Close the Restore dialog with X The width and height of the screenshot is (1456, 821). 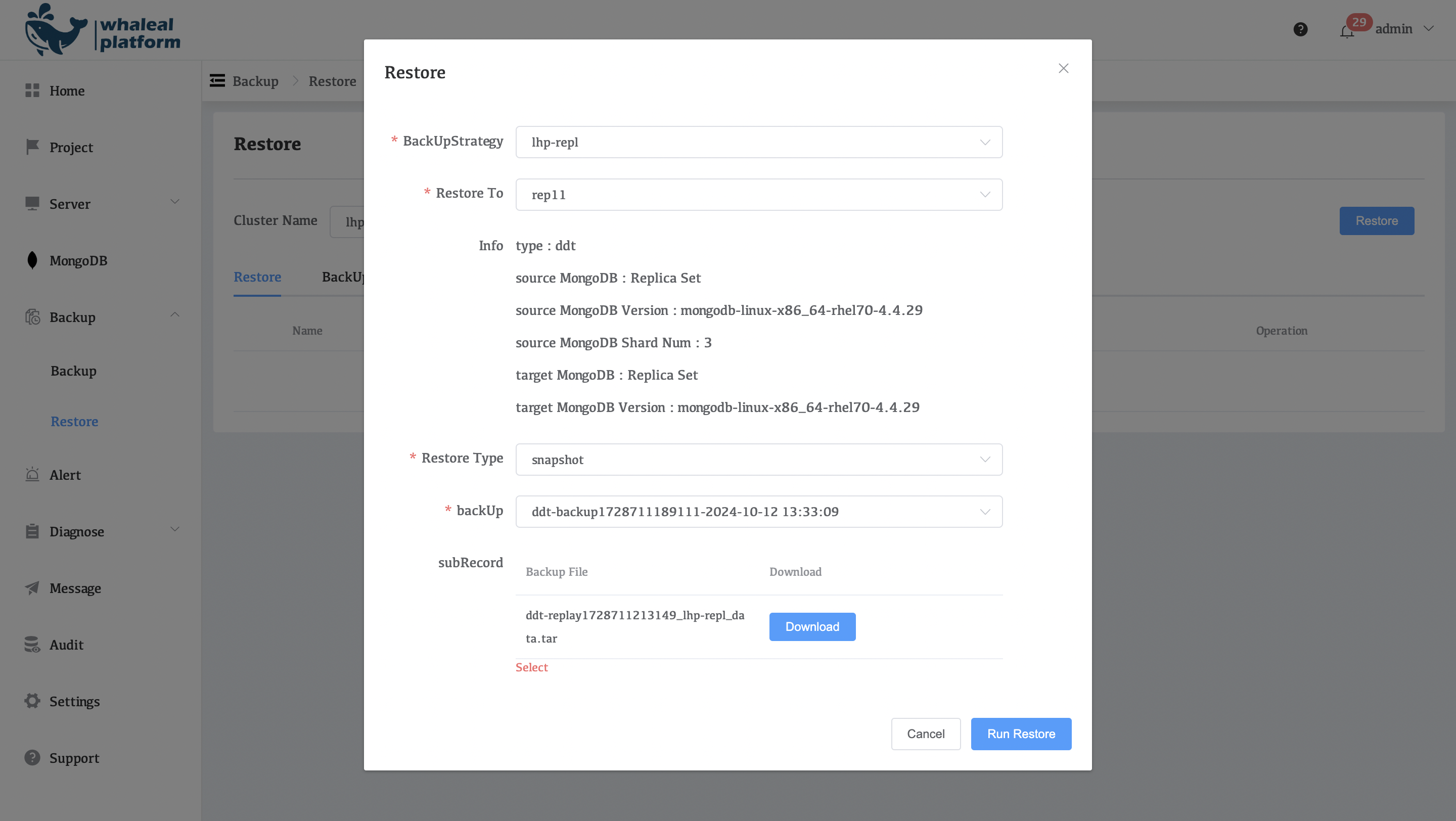1063,68
